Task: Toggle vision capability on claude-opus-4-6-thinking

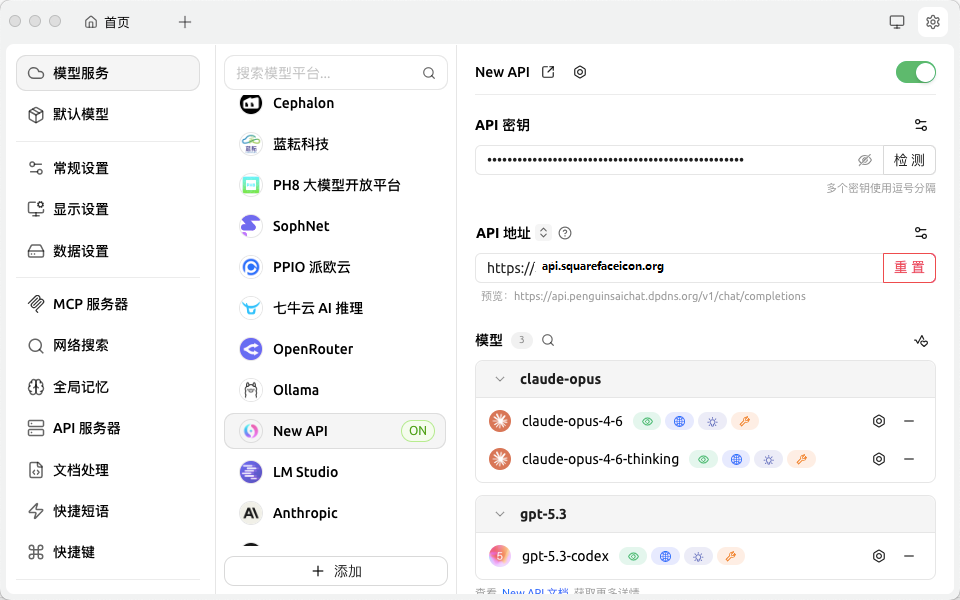Action: (703, 459)
